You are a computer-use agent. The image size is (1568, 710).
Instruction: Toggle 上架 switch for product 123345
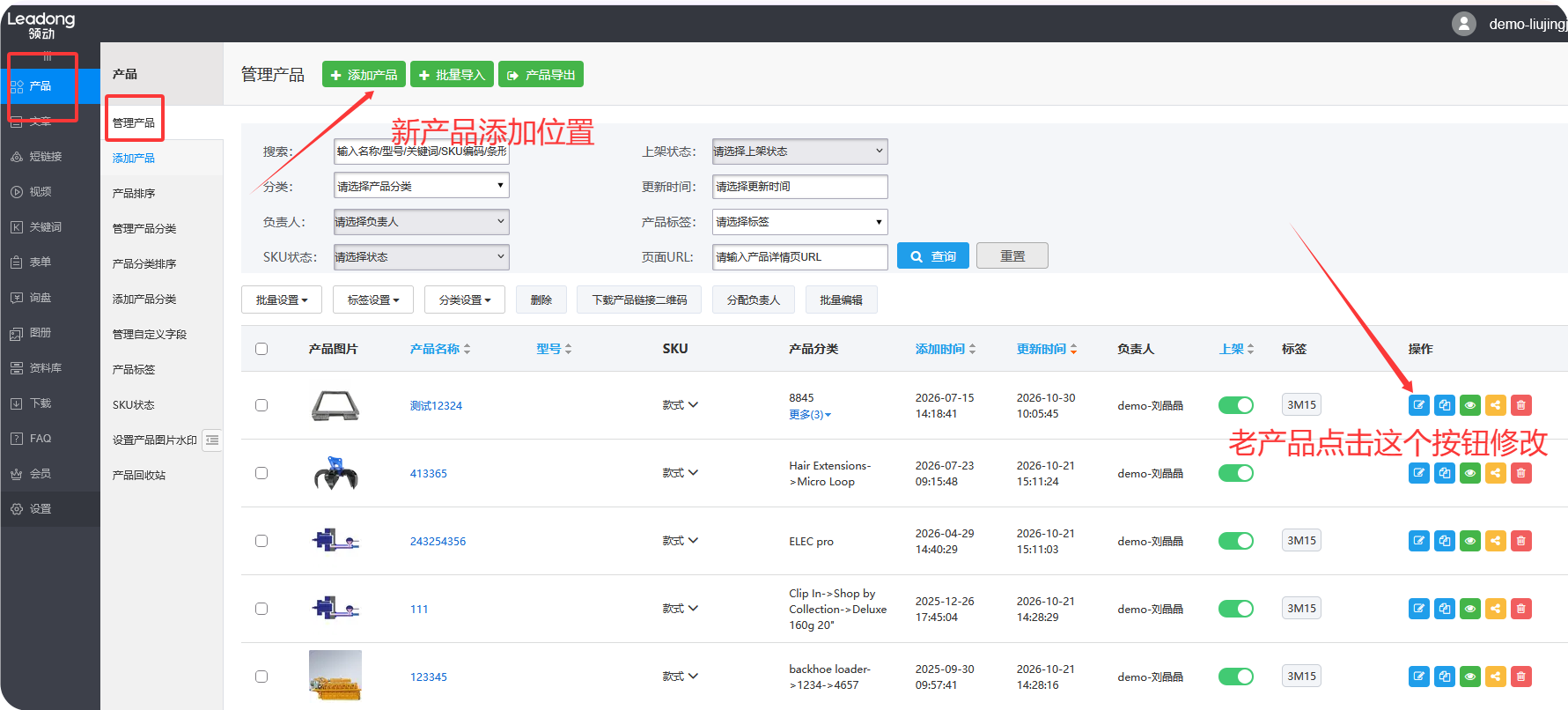[x=1236, y=677]
